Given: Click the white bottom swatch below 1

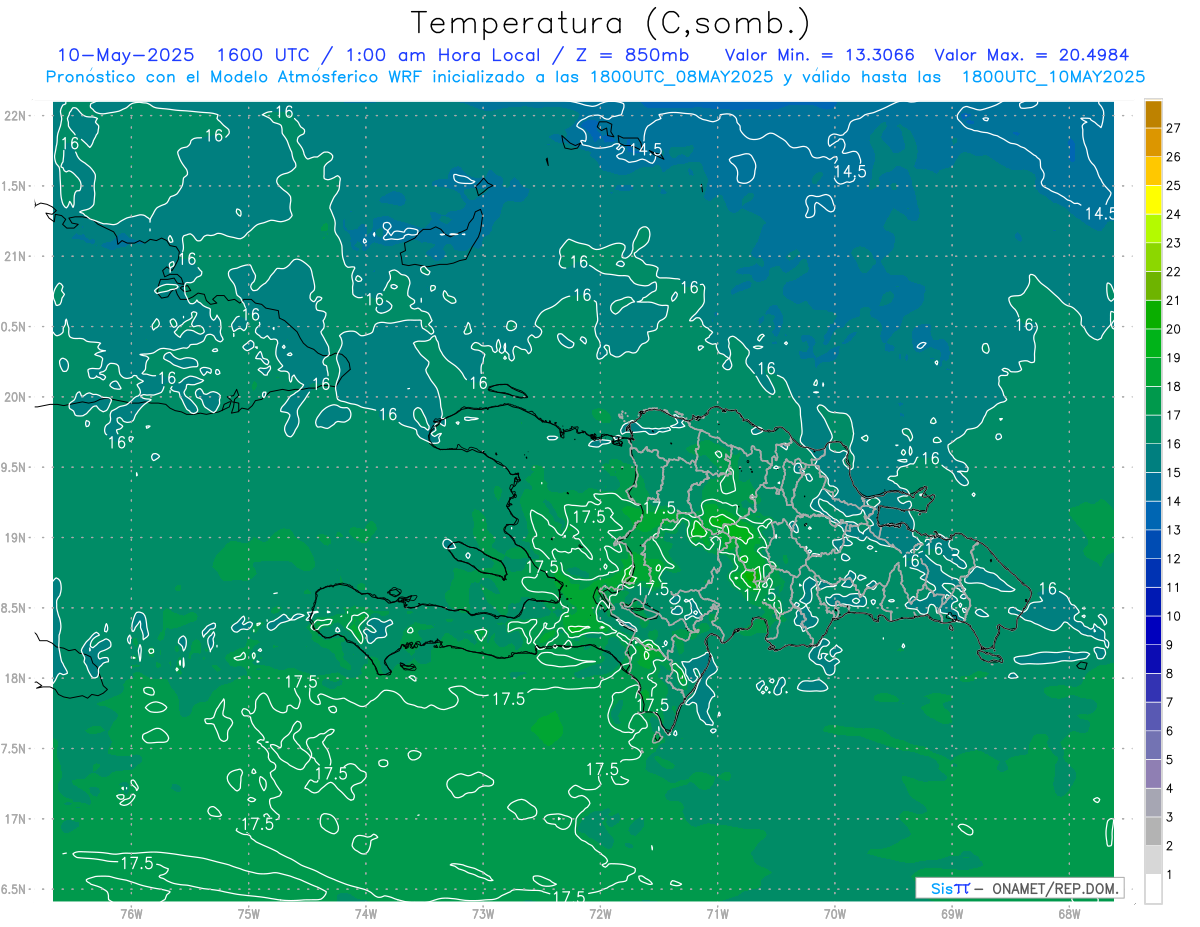Looking at the screenshot, I should point(1154,889).
